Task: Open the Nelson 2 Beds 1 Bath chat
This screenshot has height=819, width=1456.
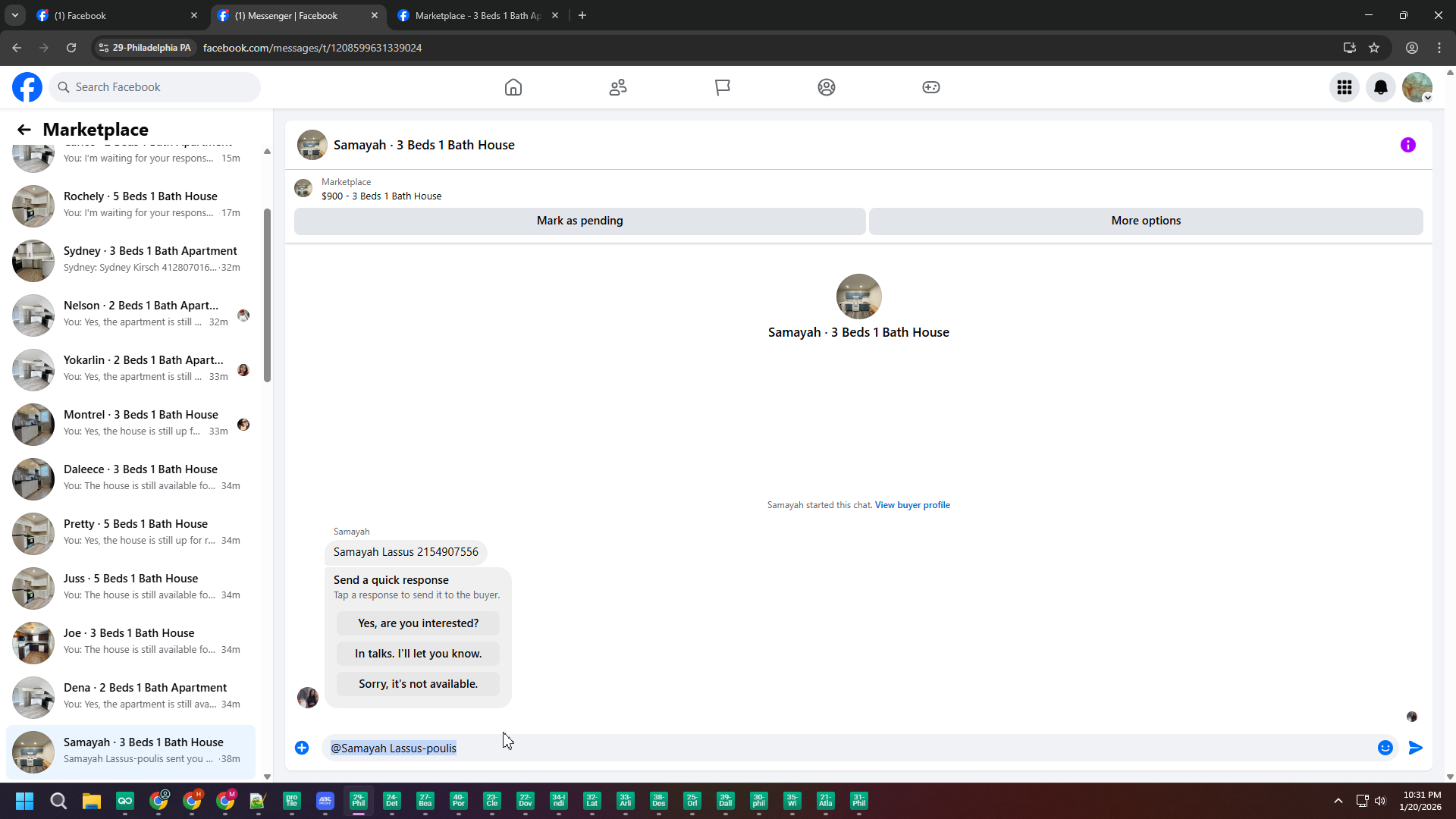Action: (130, 315)
